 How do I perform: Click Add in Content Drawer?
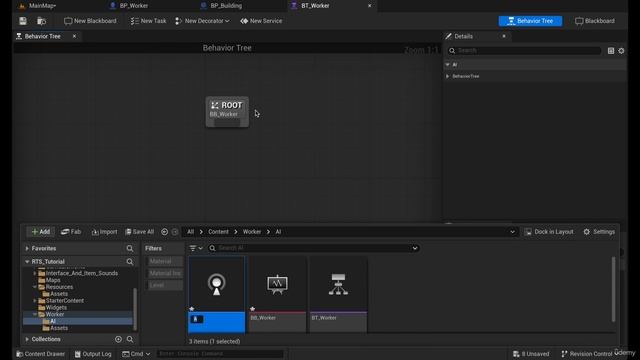(x=40, y=232)
